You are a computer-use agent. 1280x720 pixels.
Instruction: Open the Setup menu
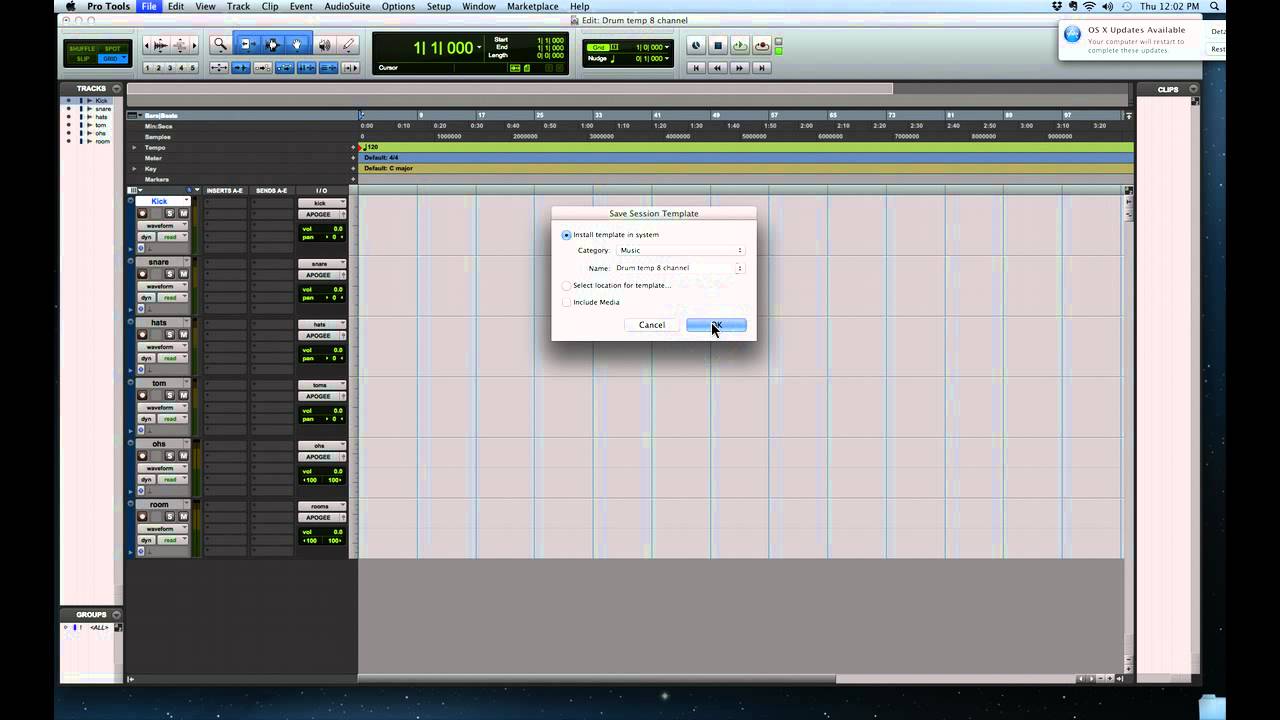(439, 6)
